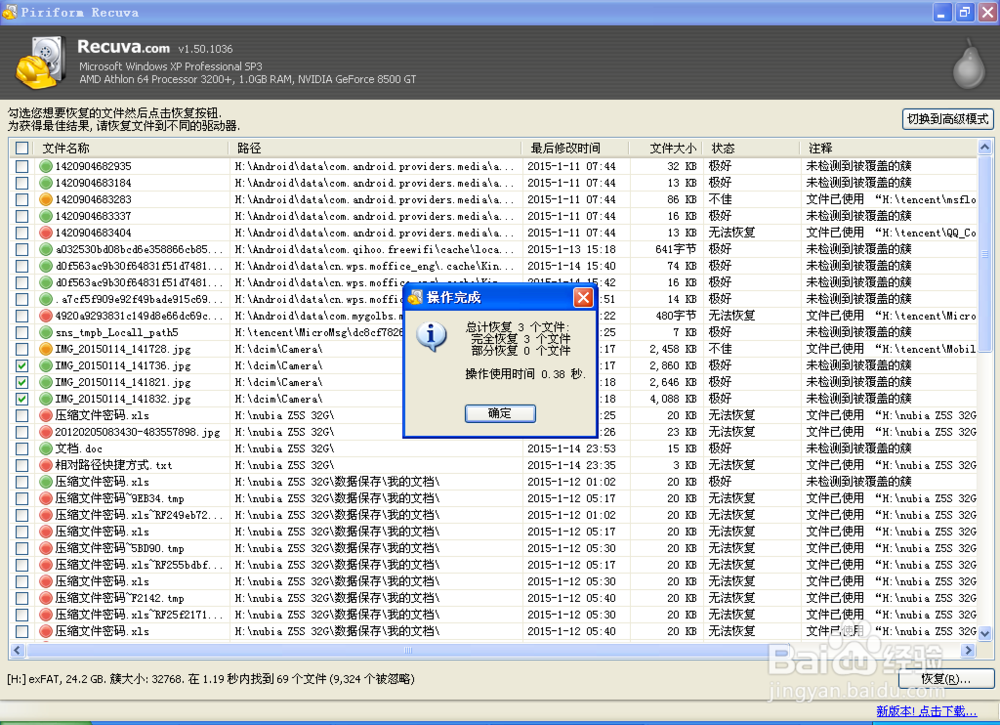The image size is (1000, 725).
Task: Click the scroll-down arrow of file list
Action: tap(985, 633)
